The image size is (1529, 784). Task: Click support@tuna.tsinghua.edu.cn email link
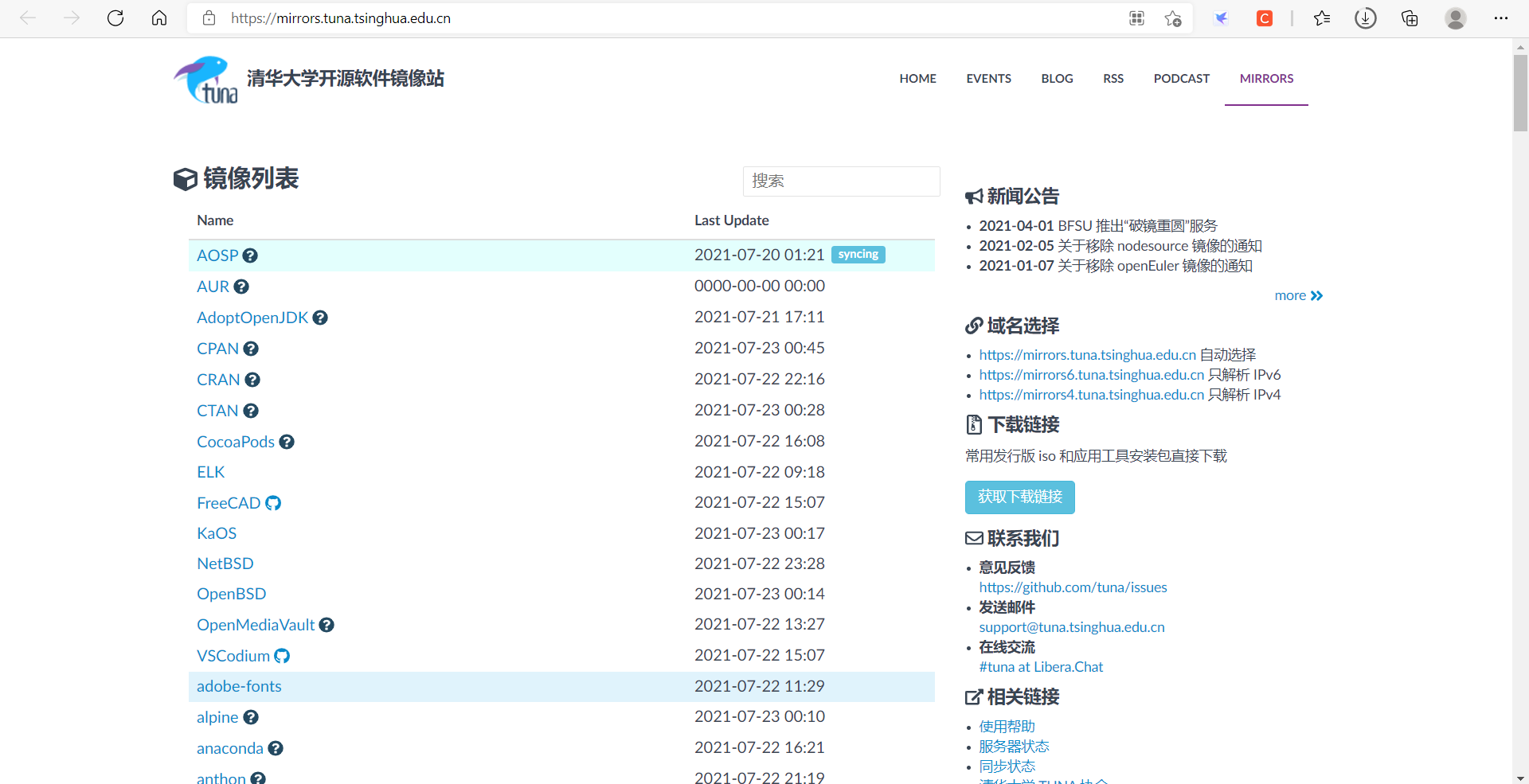coord(1071,627)
